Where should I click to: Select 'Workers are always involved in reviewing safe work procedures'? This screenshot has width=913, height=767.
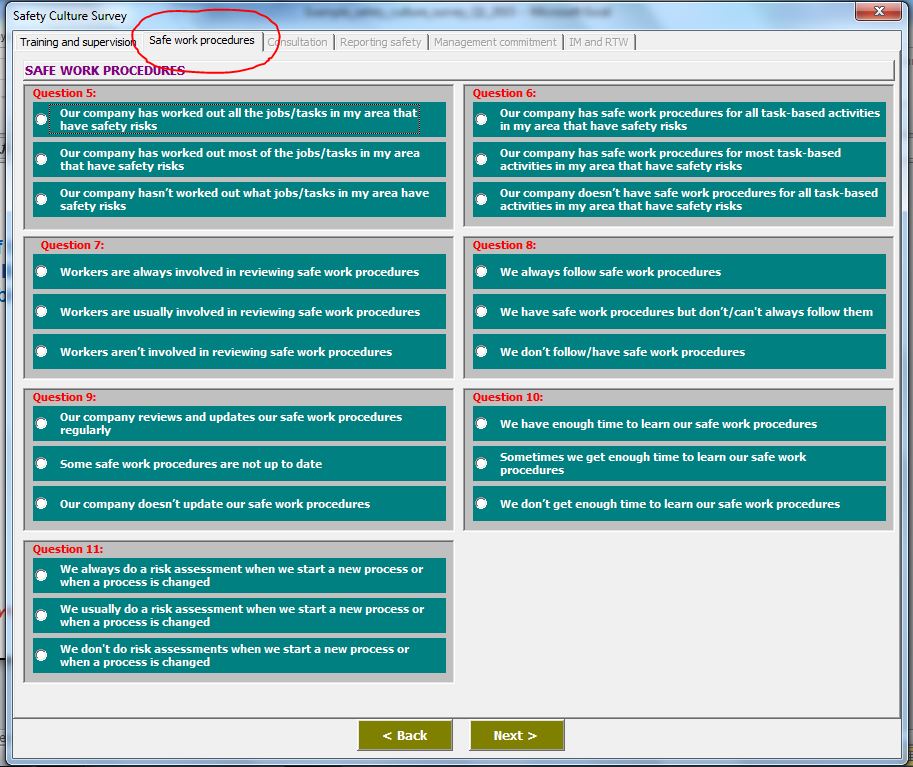coord(39,271)
